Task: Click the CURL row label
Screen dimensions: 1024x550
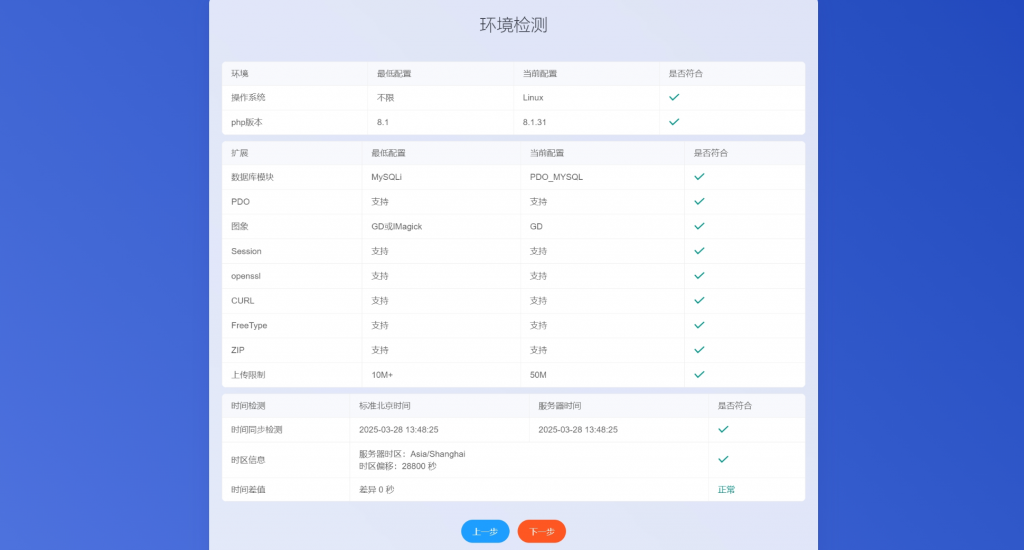Action: (x=242, y=301)
